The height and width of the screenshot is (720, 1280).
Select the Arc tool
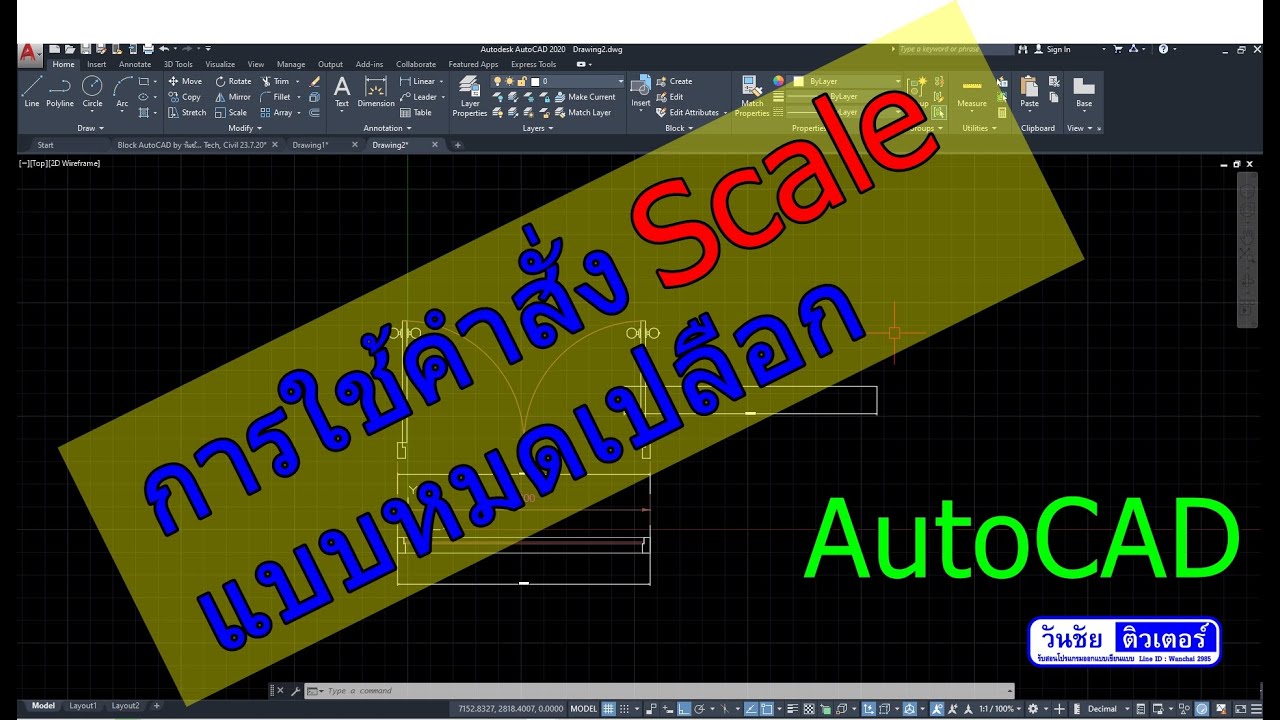(122, 91)
